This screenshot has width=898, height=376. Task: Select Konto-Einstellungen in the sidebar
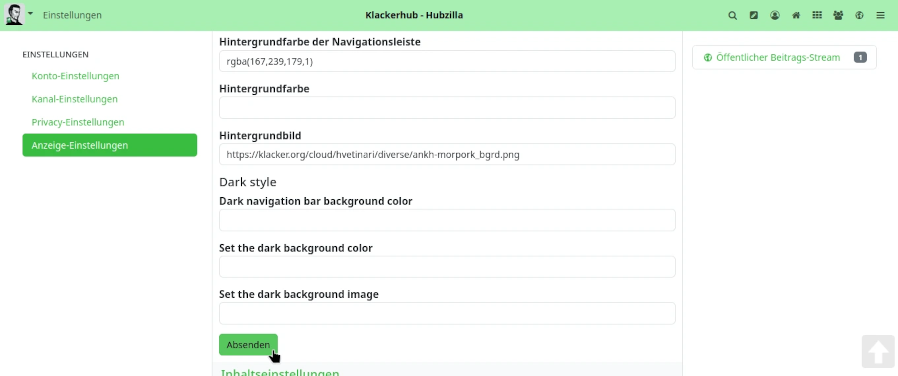point(76,76)
